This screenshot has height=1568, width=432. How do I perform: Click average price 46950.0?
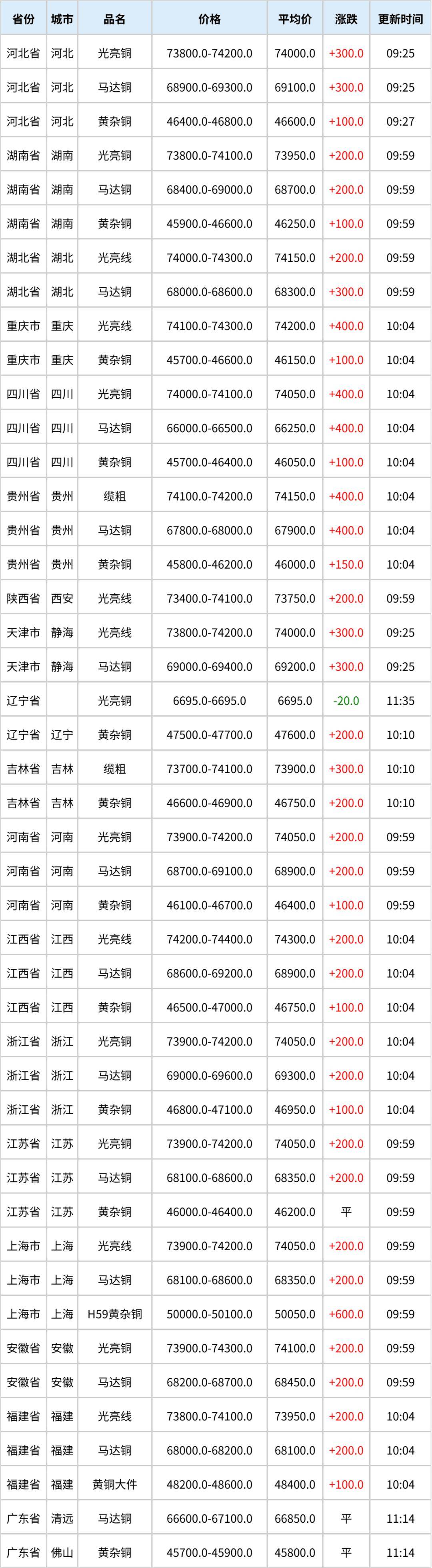pos(295,1110)
